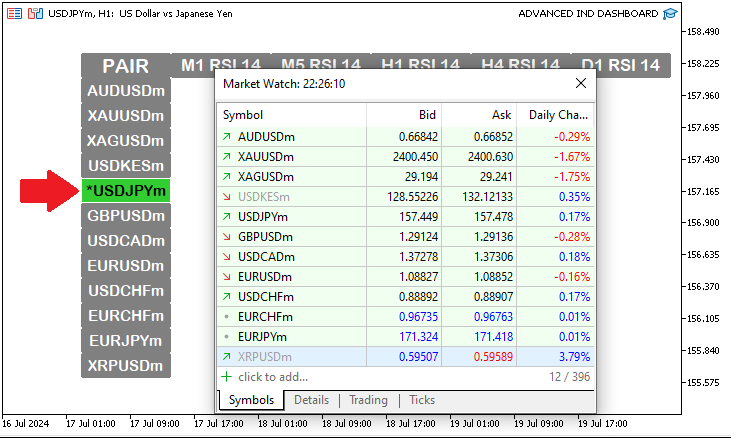Click the green up arrow next to AUDUSDm

pyautogui.click(x=227, y=137)
